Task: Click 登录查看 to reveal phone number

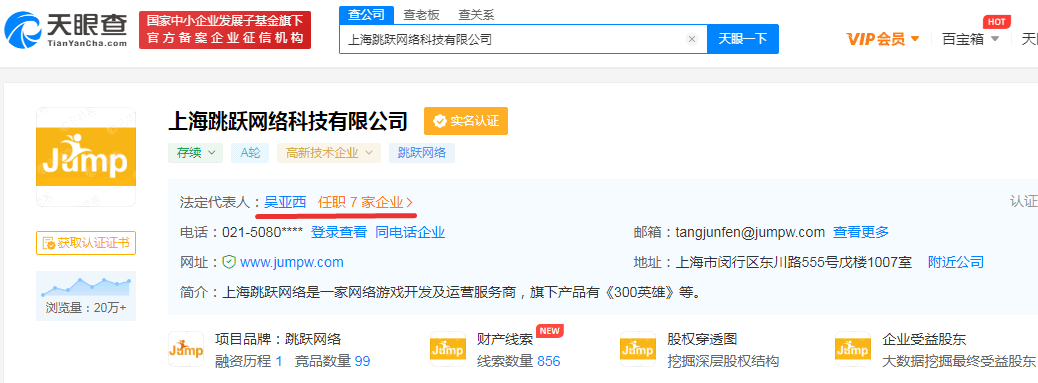Action: pyautogui.click(x=338, y=232)
